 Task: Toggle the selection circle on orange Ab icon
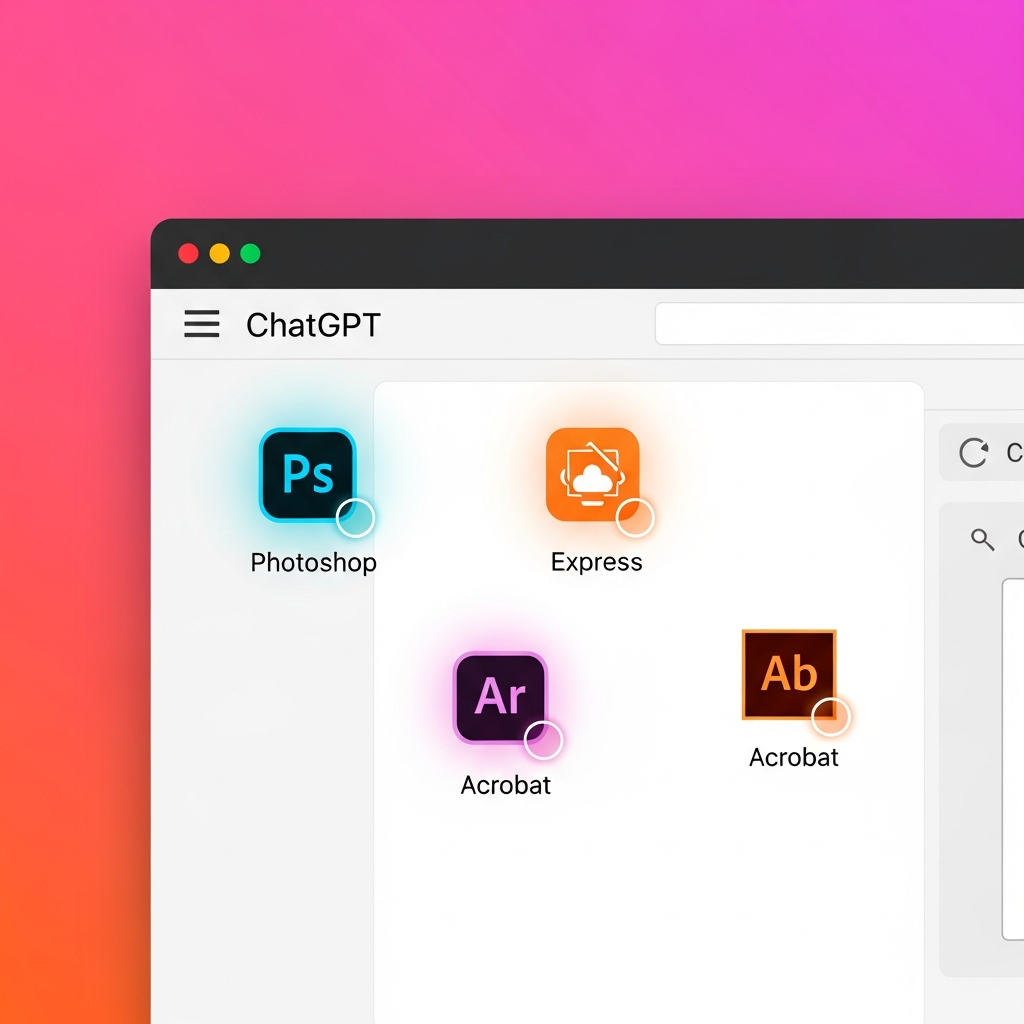tap(830, 716)
